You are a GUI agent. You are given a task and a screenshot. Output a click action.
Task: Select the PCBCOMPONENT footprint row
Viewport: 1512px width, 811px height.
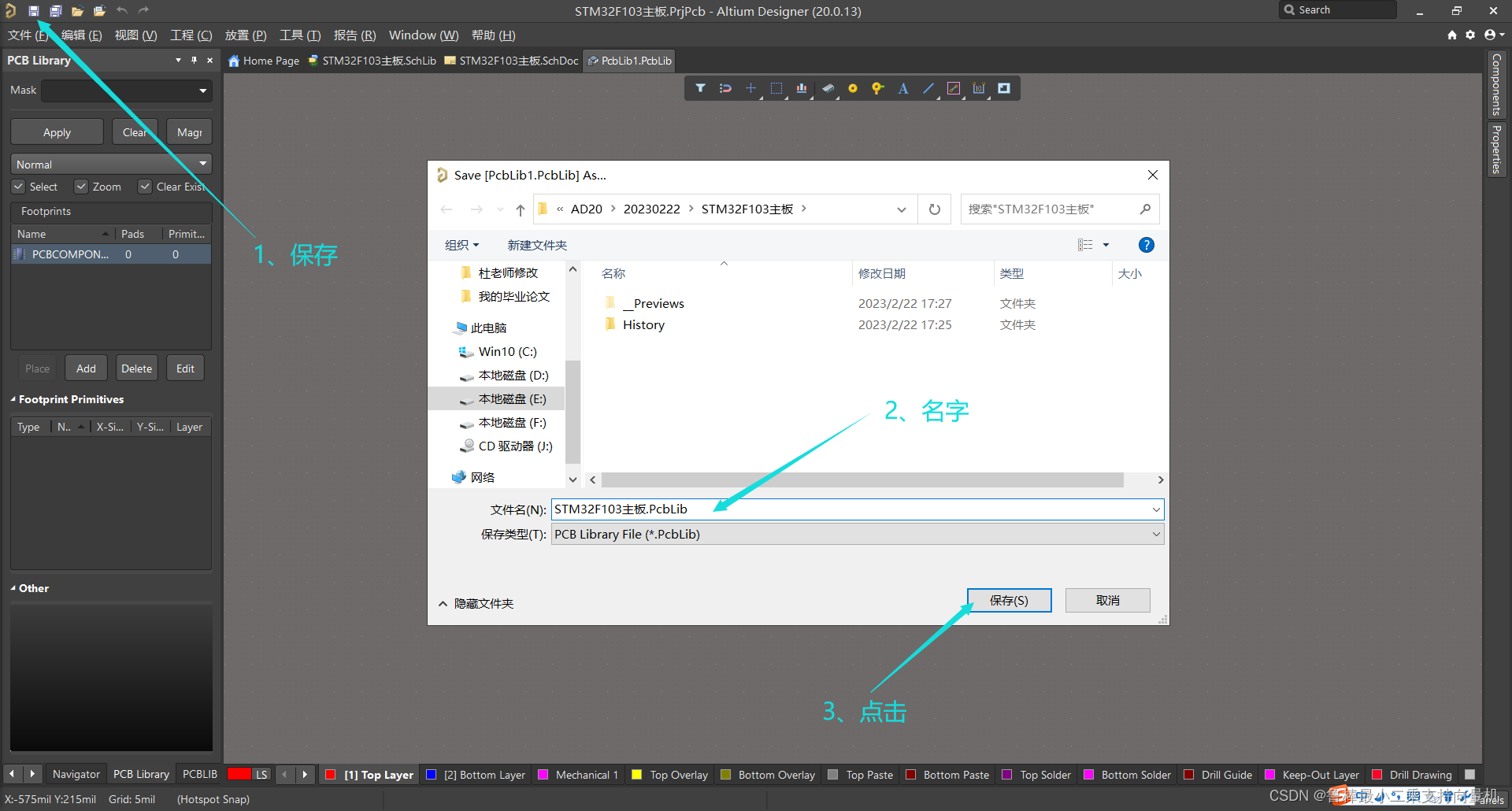110,254
